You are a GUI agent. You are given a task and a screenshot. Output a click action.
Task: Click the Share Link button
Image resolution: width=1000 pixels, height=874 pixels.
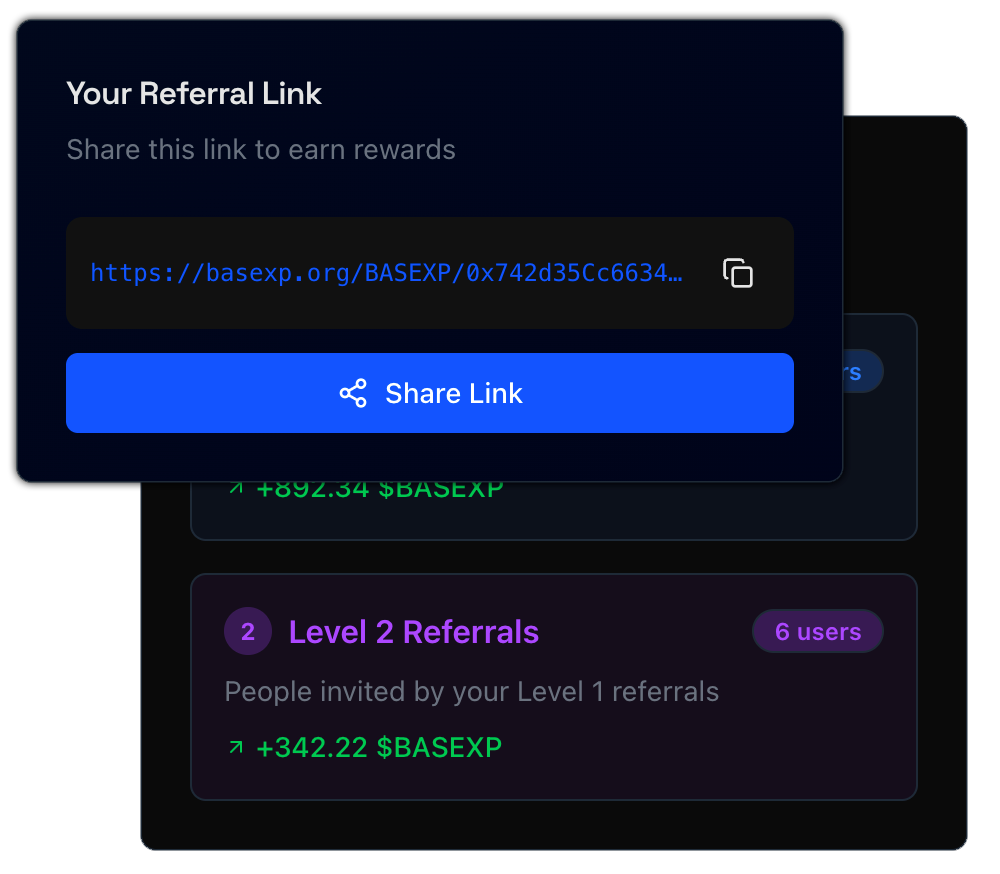(x=430, y=393)
